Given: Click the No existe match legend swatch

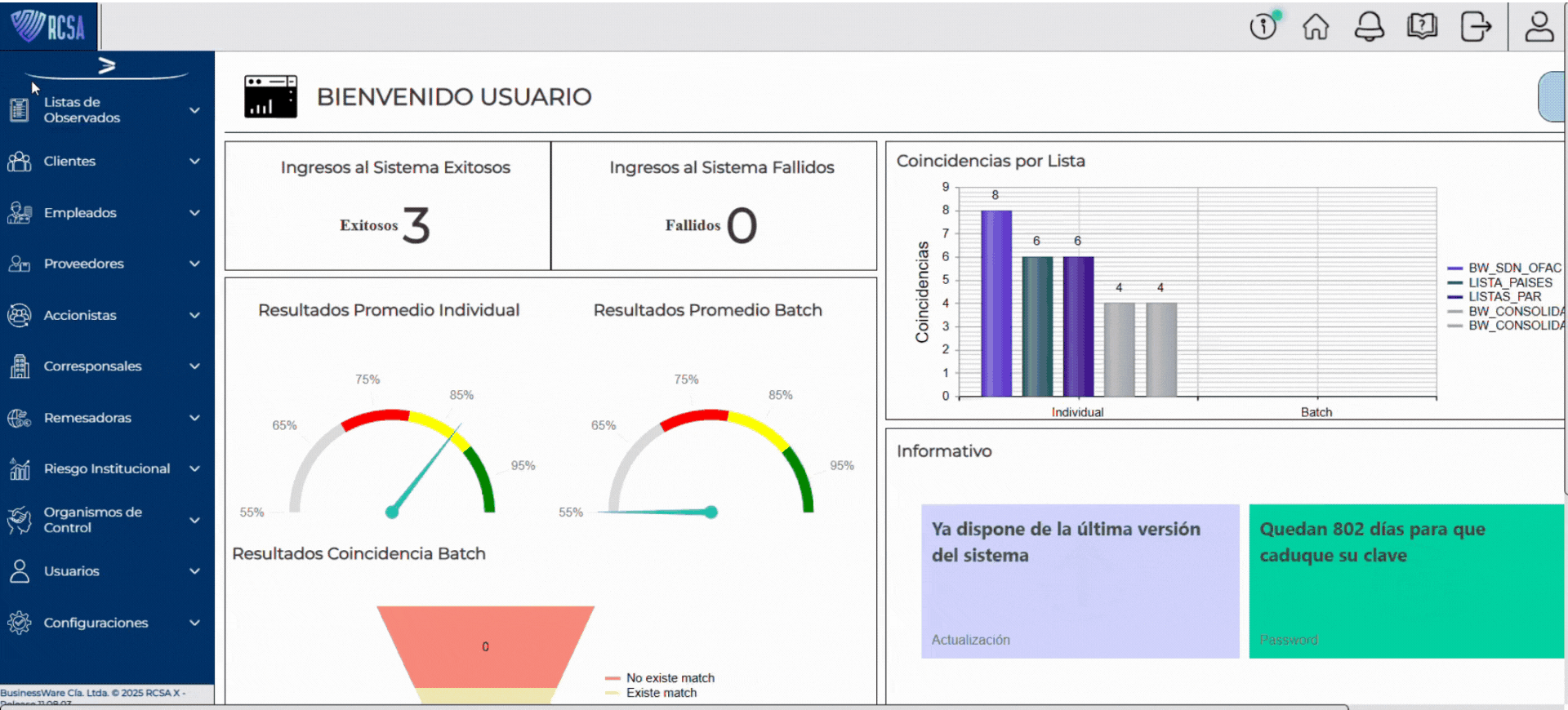Looking at the screenshot, I should pyautogui.click(x=612, y=678).
